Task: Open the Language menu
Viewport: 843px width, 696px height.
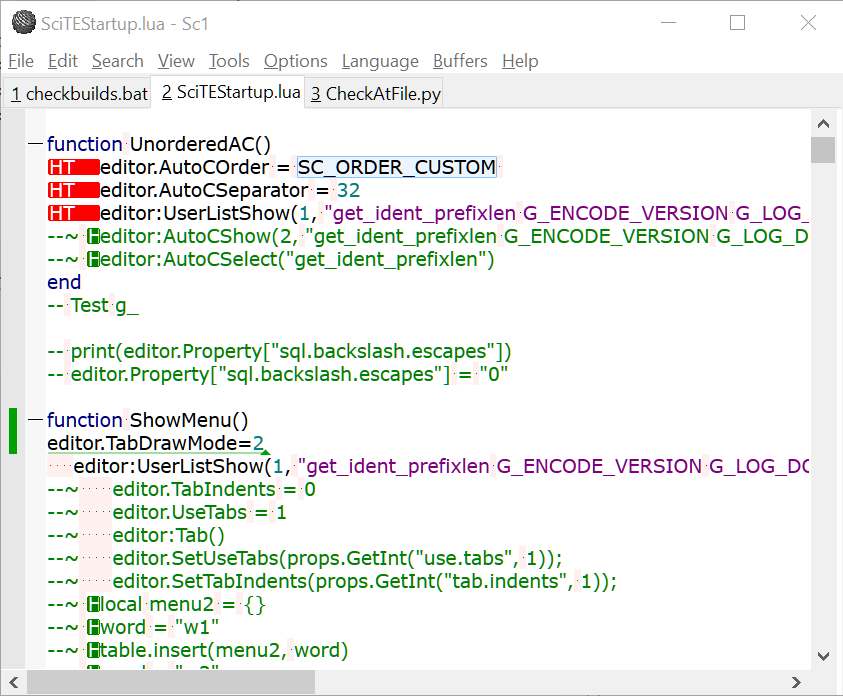Action: tap(380, 61)
